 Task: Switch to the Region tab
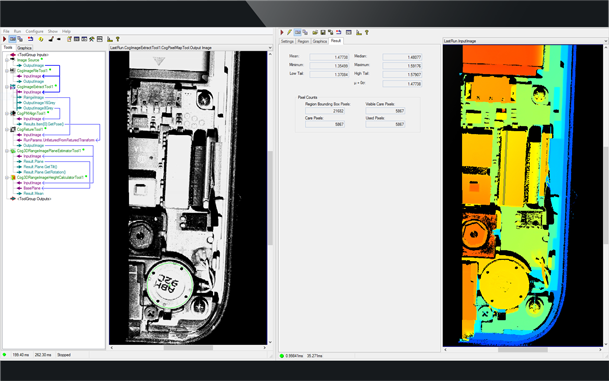[303, 41]
